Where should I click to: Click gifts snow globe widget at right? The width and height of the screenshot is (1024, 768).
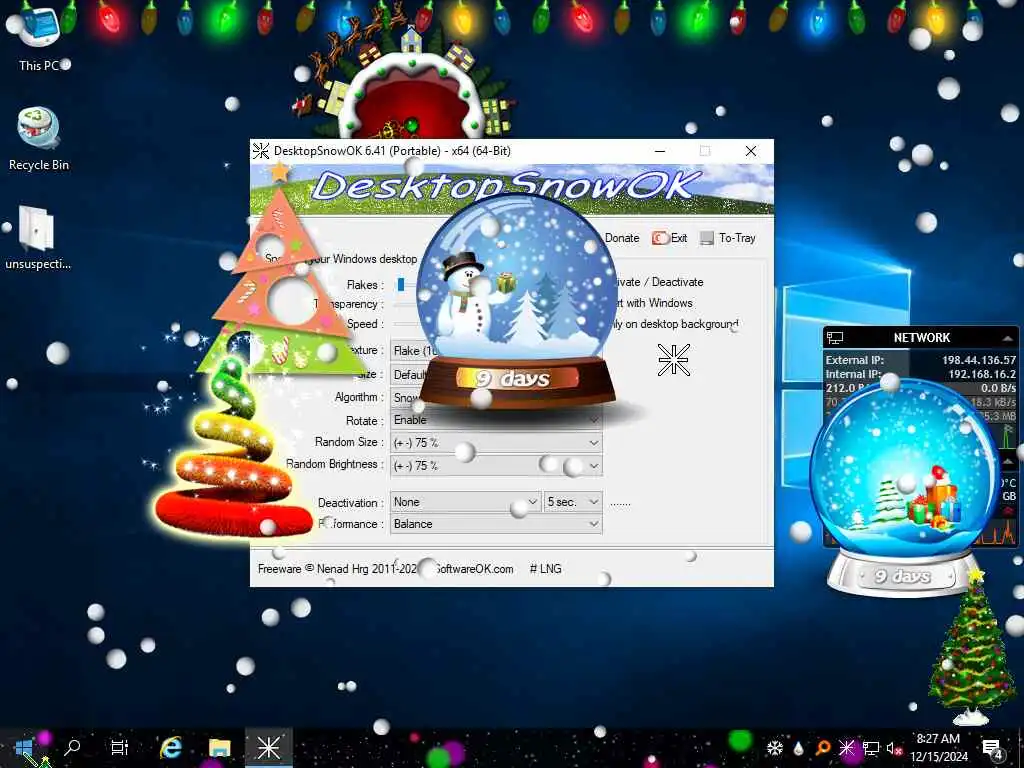[905, 488]
